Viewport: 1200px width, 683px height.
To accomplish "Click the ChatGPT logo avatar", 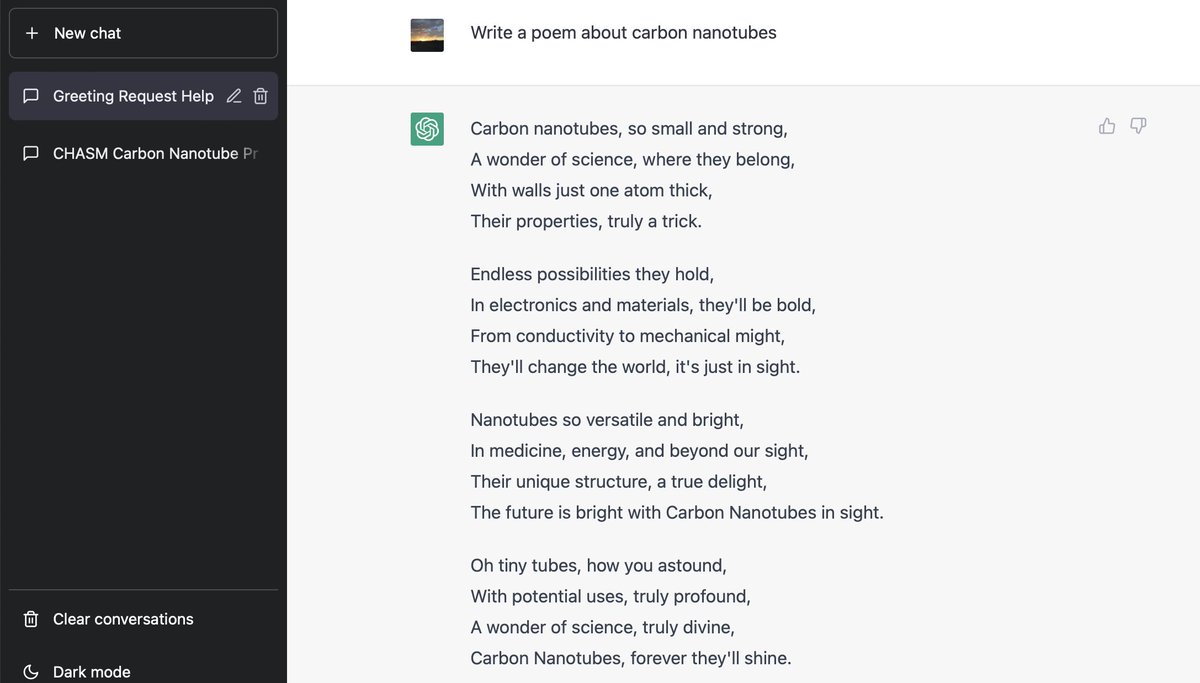I will coord(427,129).
